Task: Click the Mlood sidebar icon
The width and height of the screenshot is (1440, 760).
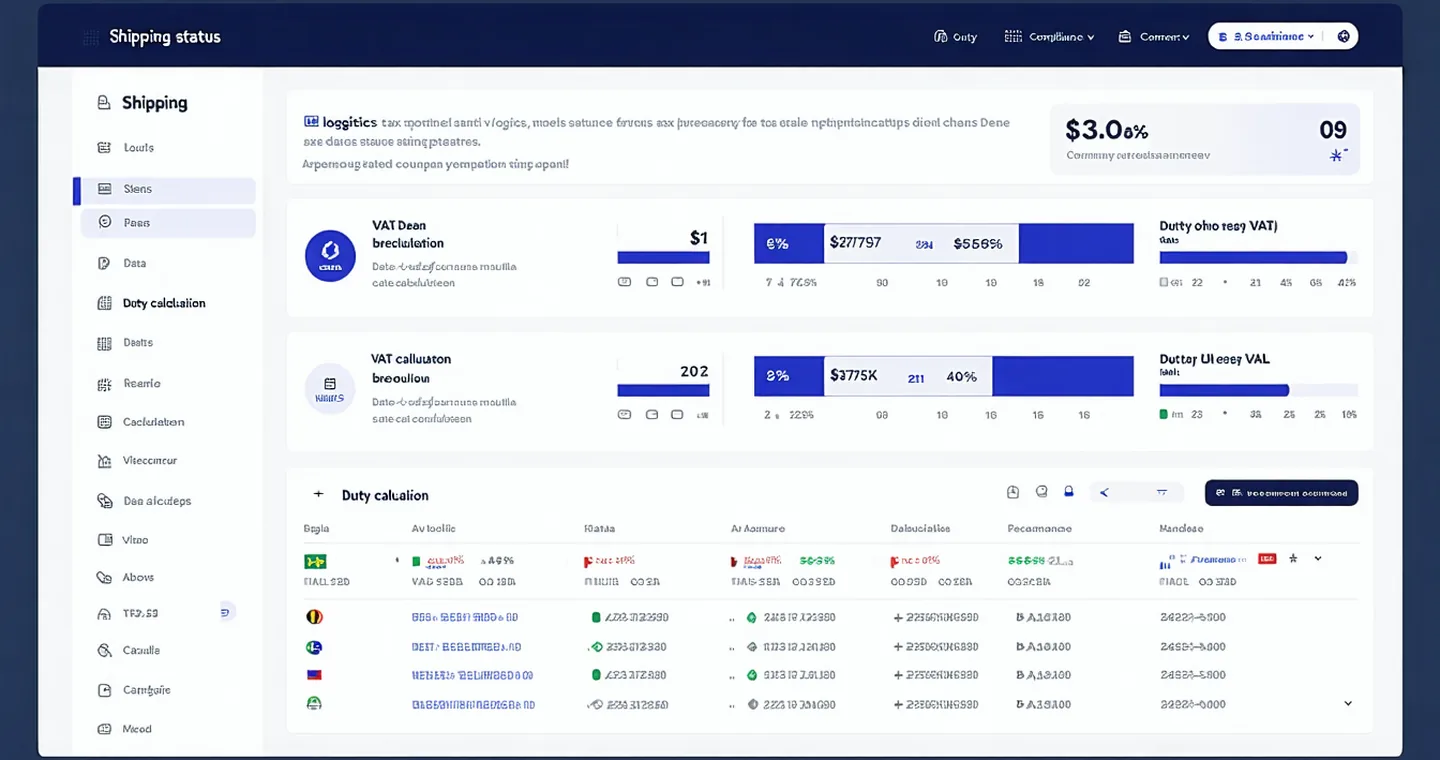Action: (x=104, y=729)
